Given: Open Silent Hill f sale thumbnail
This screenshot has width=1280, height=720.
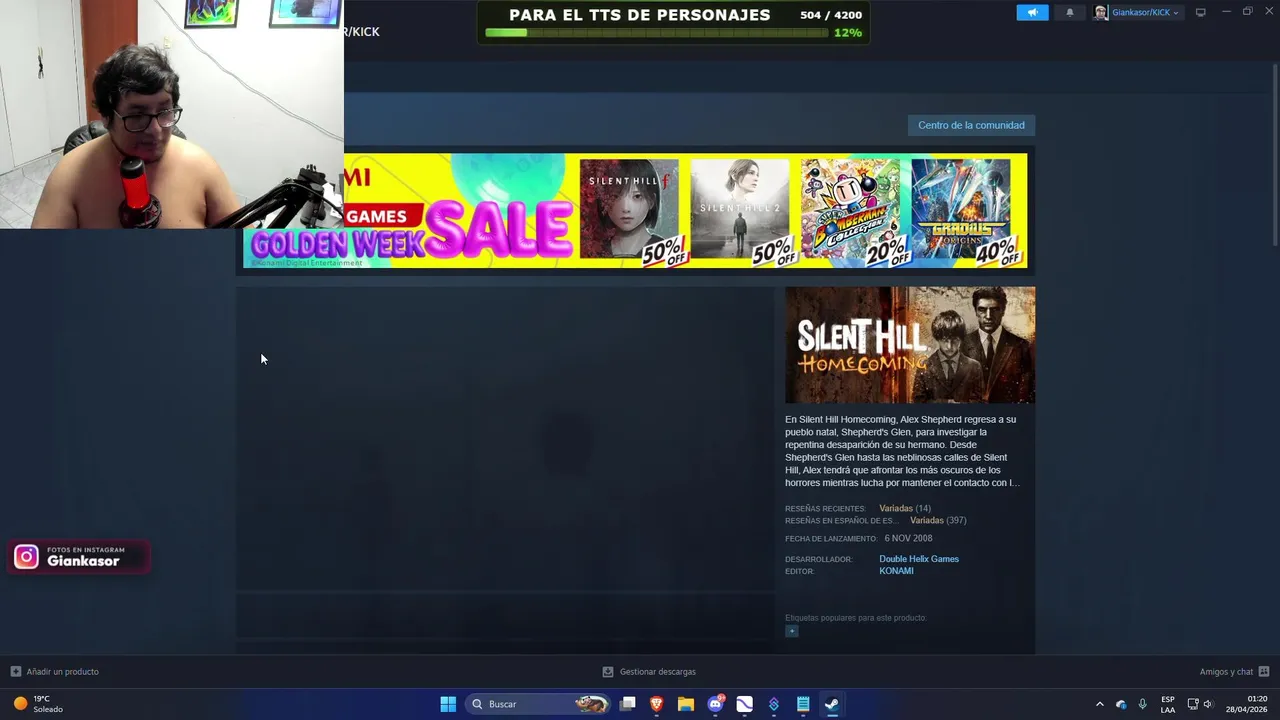Looking at the screenshot, I should [x=629, y=208].
